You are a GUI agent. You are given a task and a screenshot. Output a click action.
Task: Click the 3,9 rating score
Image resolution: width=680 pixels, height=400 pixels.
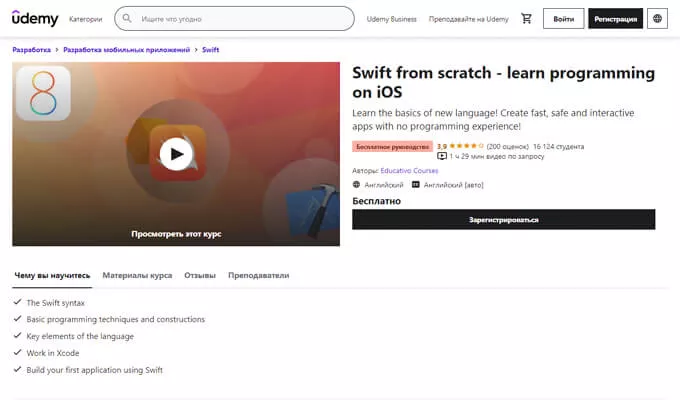(x=442, y=147)
